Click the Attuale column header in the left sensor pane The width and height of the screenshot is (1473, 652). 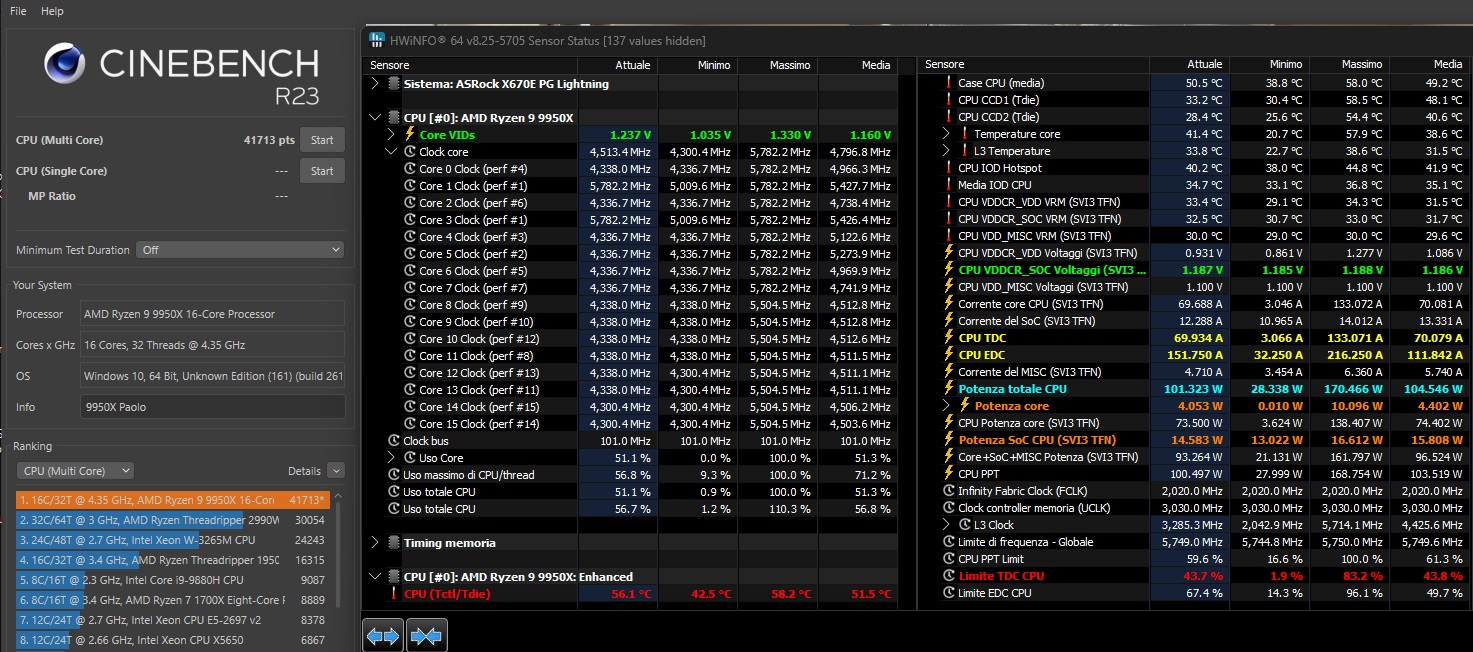616,65
